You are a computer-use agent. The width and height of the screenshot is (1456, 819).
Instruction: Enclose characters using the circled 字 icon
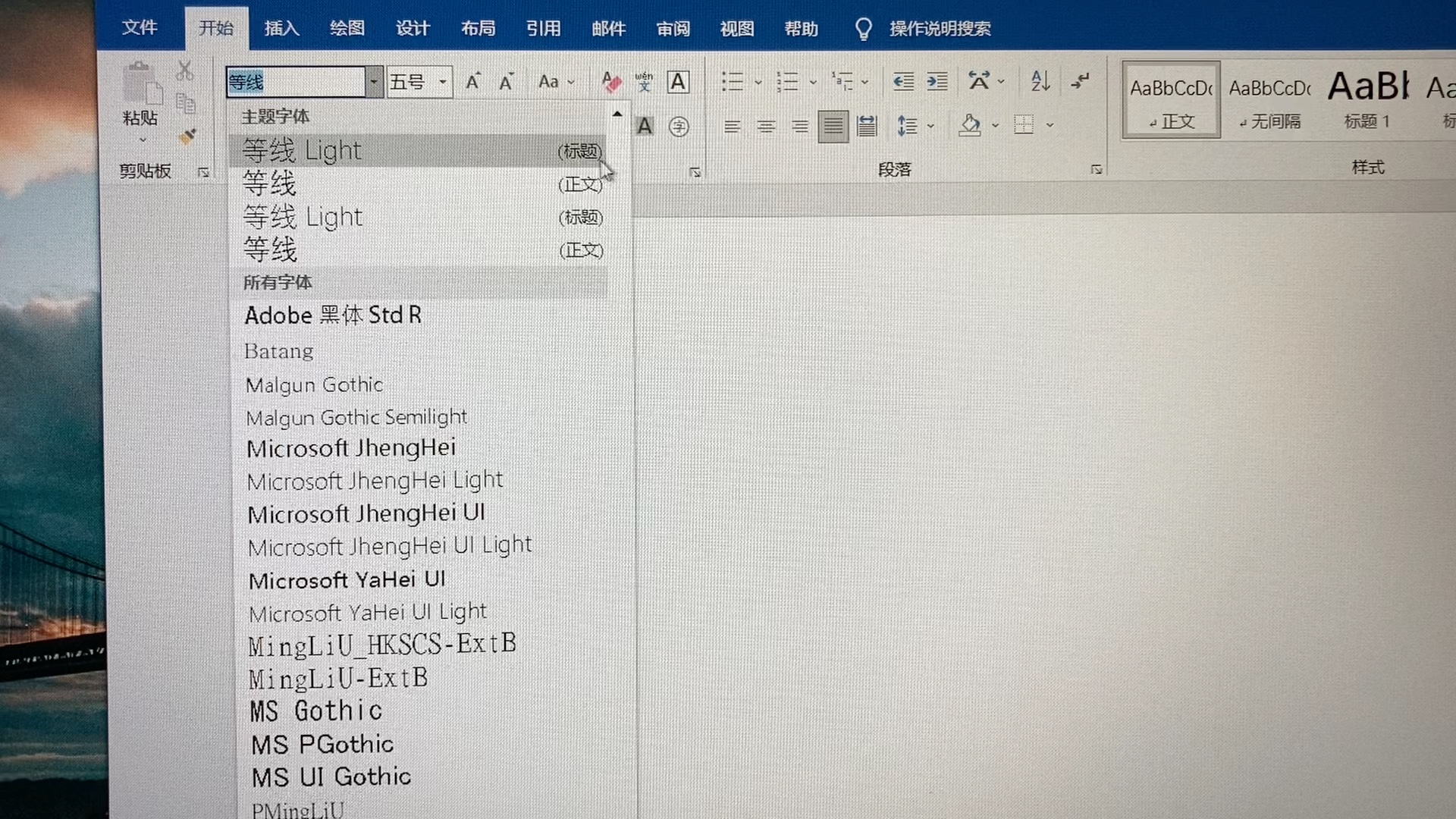pyautogui.click(x=679, y=126)
